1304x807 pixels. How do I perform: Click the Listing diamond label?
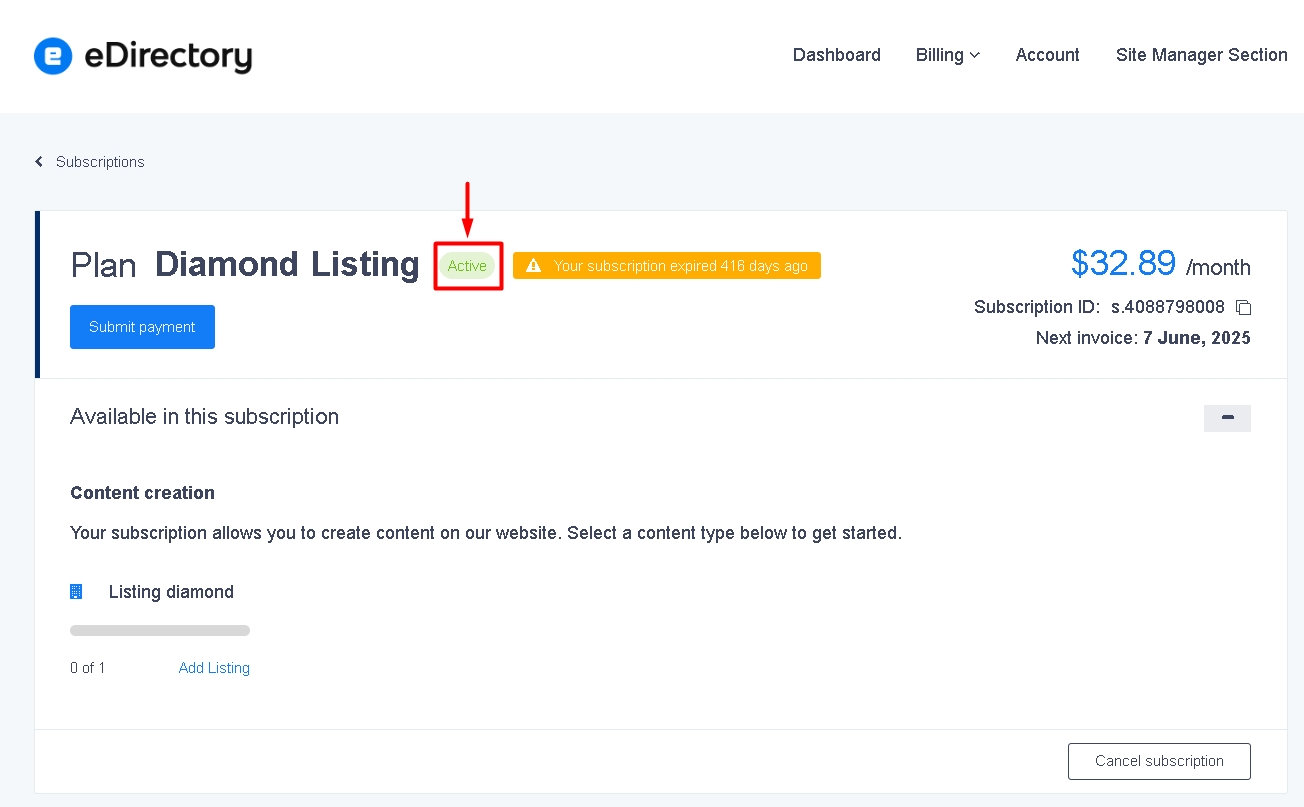pos(171,592)
